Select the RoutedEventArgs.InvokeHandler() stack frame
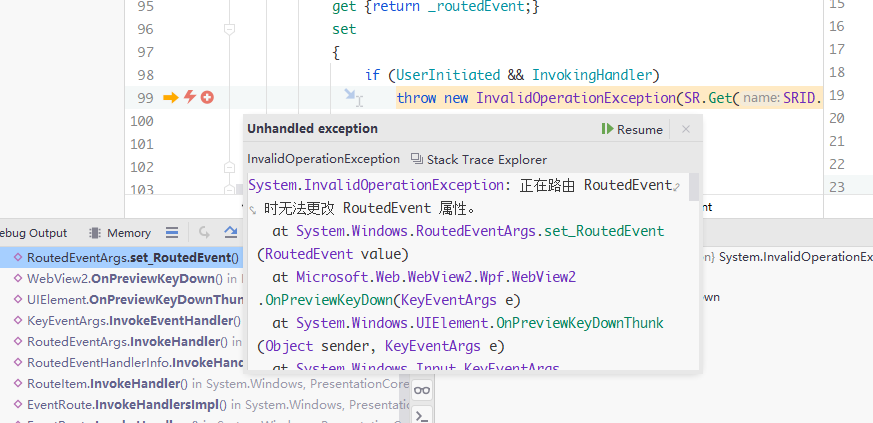 point(121,342)
